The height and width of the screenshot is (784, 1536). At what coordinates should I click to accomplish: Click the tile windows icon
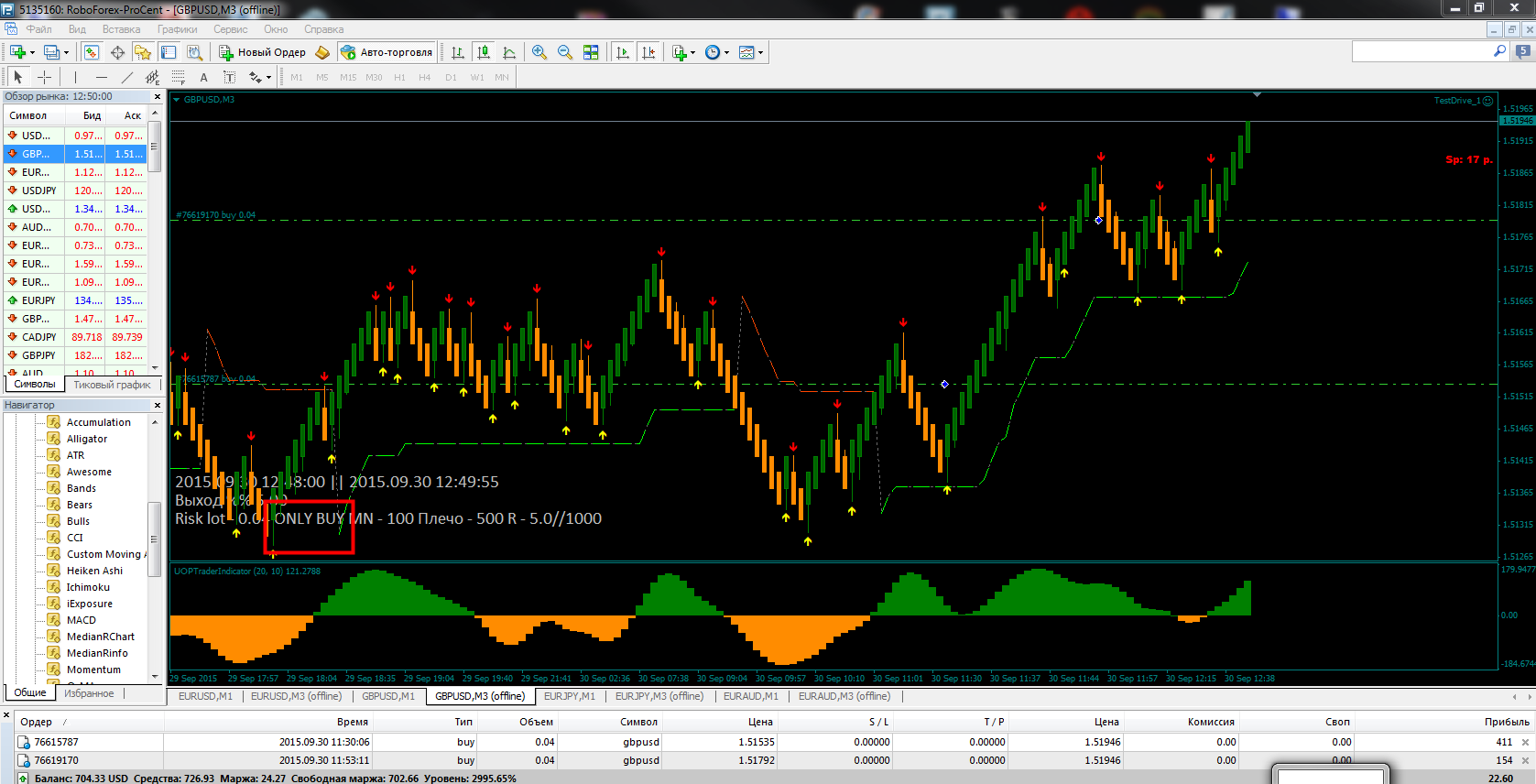591,52
